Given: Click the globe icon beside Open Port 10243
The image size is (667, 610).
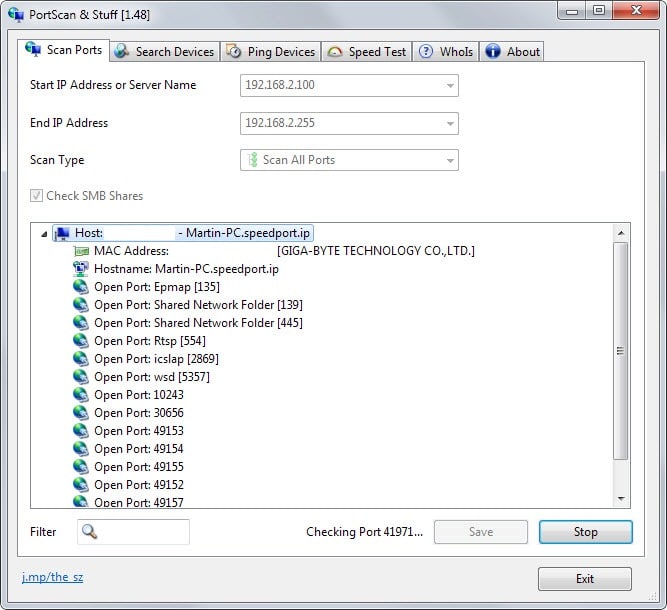Looking at the screenshot, I should click(81, 395).
